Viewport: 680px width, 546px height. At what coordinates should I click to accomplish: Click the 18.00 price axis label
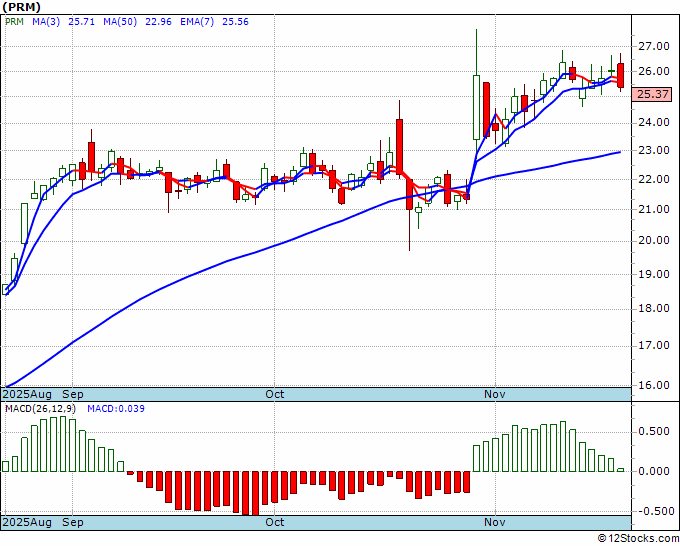pos(653,308)
